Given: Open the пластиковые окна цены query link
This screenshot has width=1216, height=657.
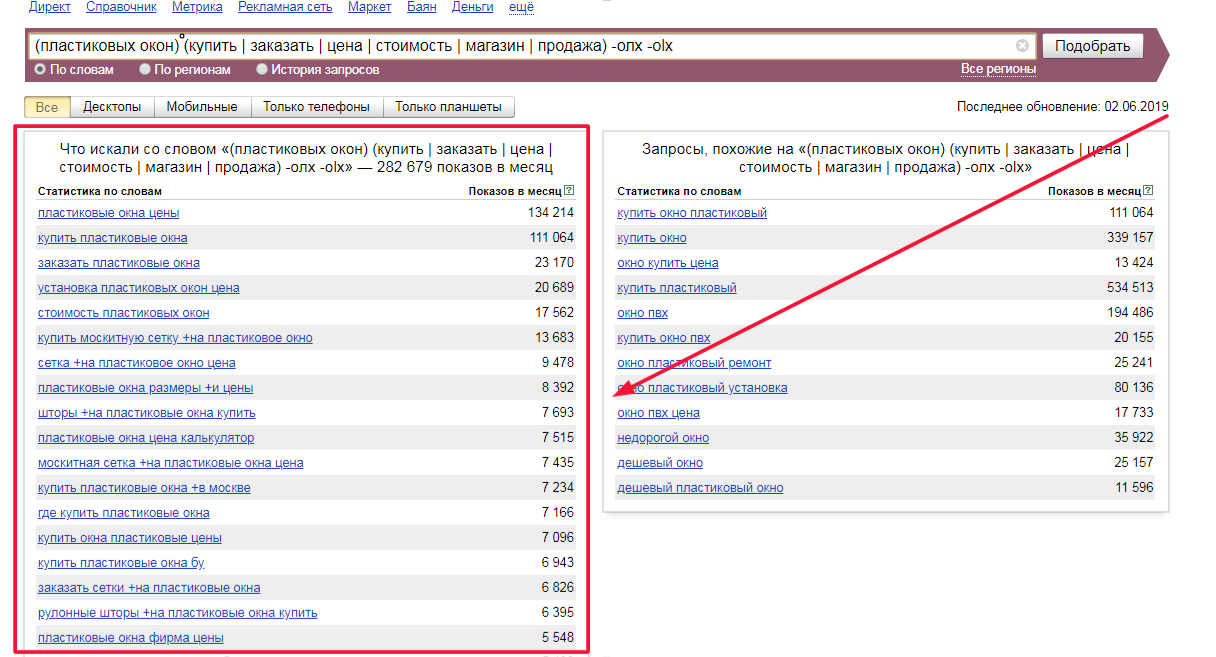Looking at the screenshot, I should (x=109, y=213).
